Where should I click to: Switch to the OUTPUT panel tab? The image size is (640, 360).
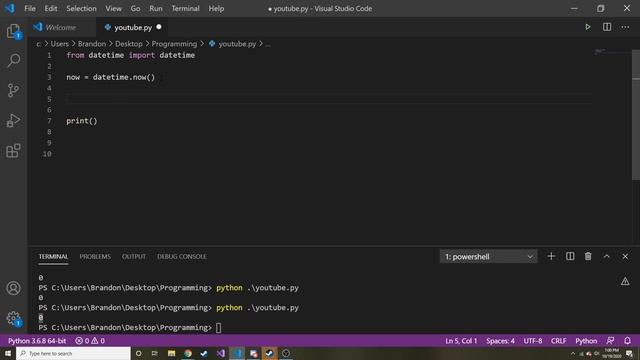pos(133,256)
